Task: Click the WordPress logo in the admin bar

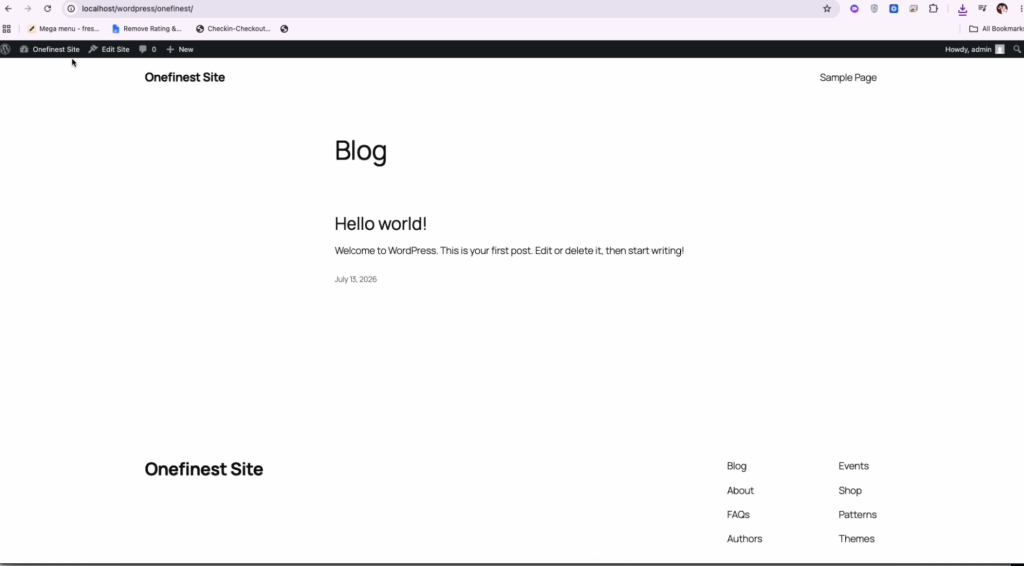Action: (5, 49)
